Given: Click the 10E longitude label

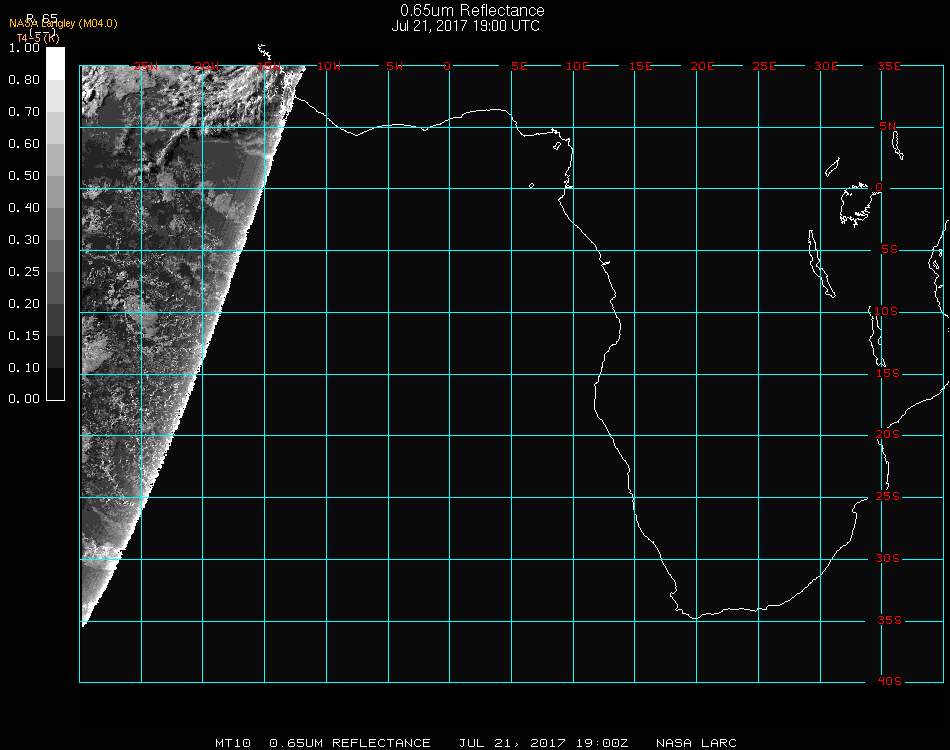Looking at the screenshot, I should [x=577, y=66].
